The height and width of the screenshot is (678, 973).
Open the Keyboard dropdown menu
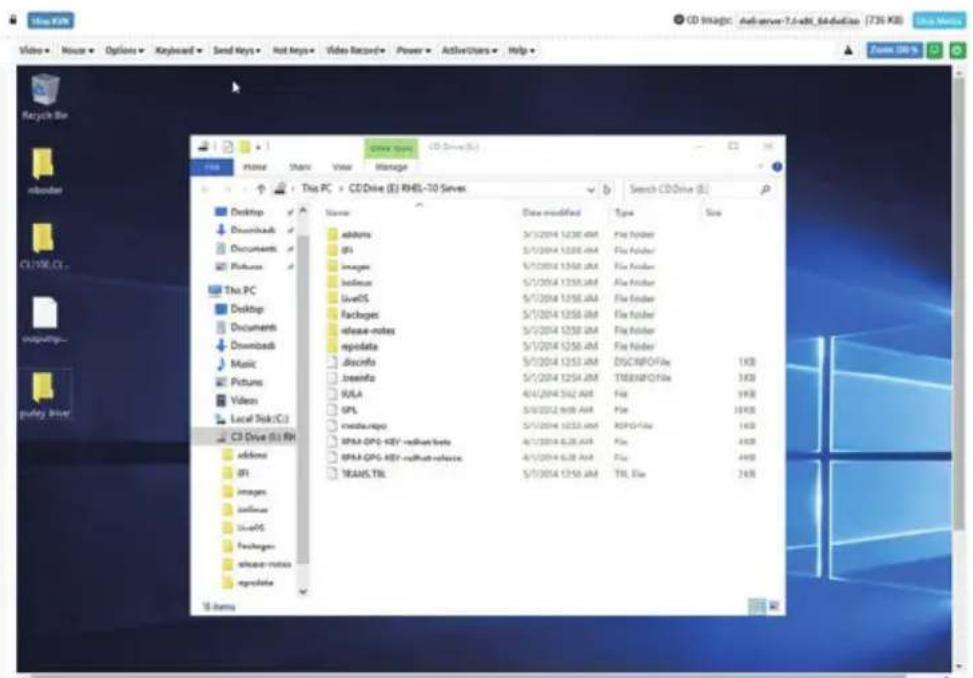[178, 50]
